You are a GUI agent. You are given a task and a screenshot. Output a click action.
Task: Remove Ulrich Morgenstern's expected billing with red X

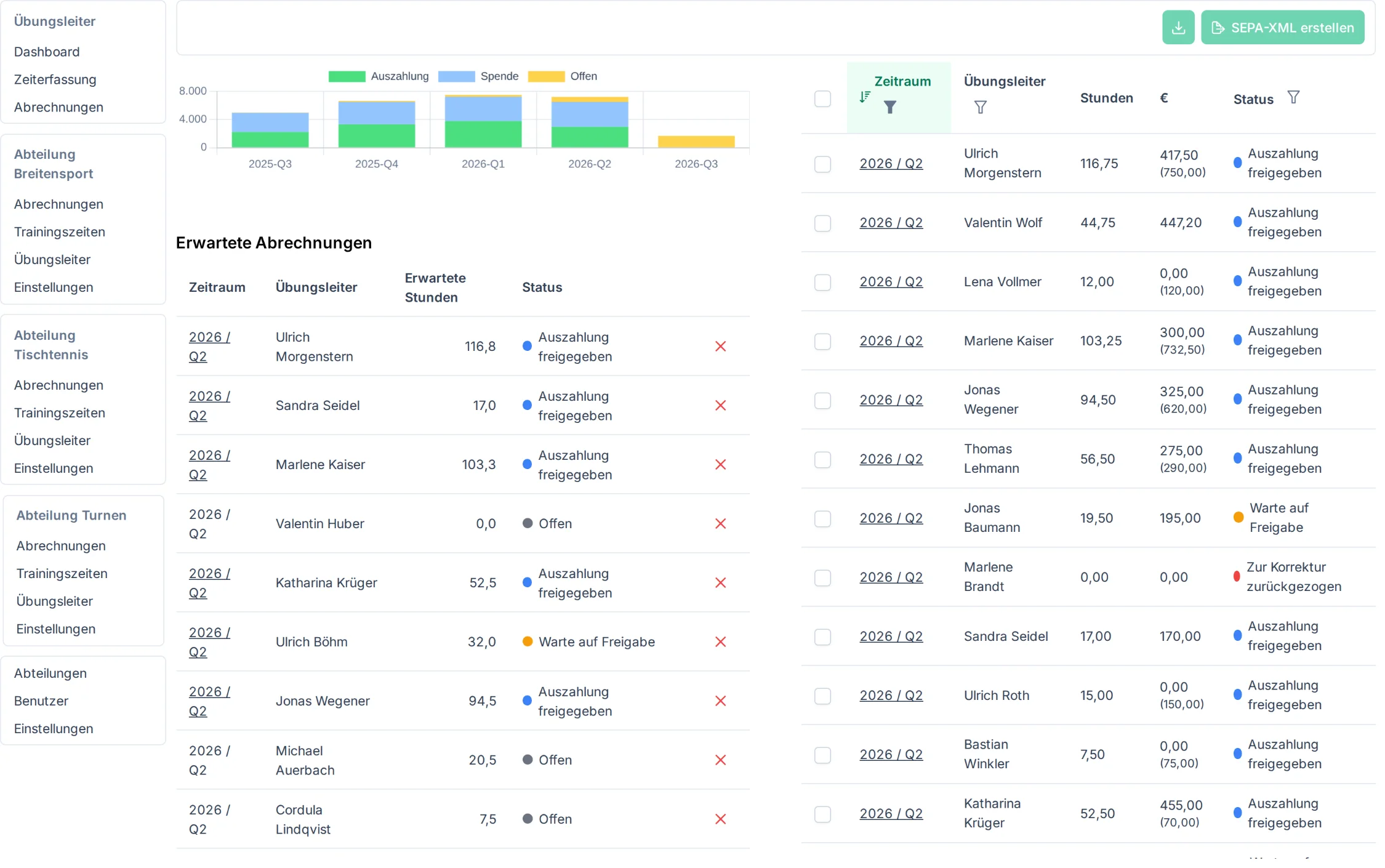[720, 347]
